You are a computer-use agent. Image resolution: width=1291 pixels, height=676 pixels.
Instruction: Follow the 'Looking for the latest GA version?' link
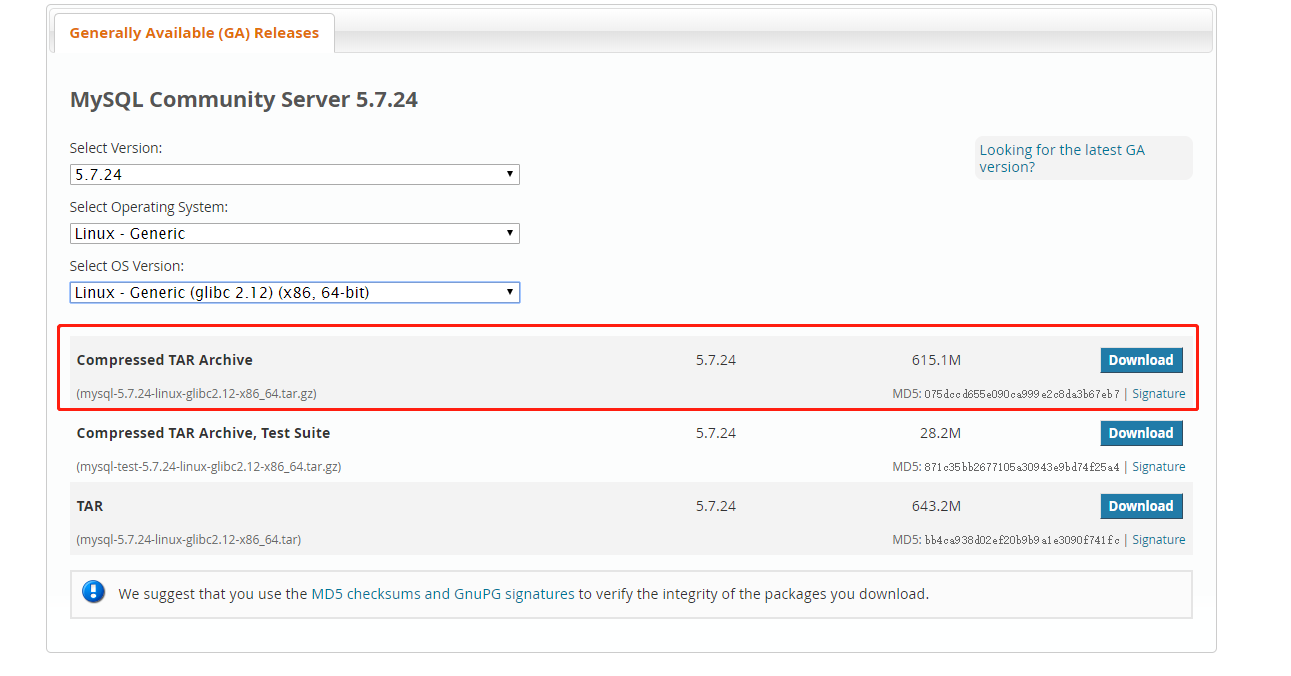point(1062,158)
